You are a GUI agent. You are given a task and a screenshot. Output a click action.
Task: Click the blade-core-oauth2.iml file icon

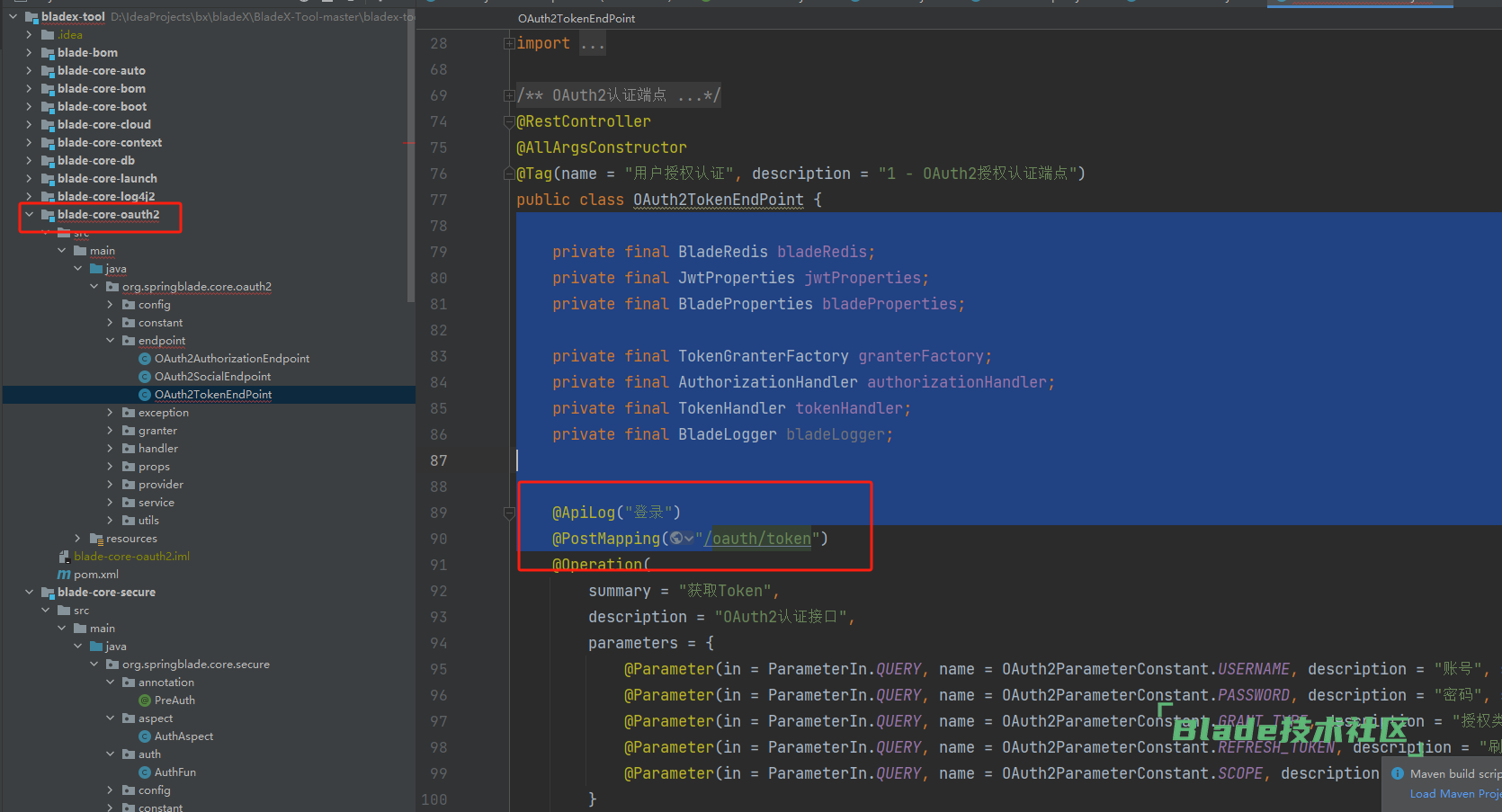[x=64, y=557]
